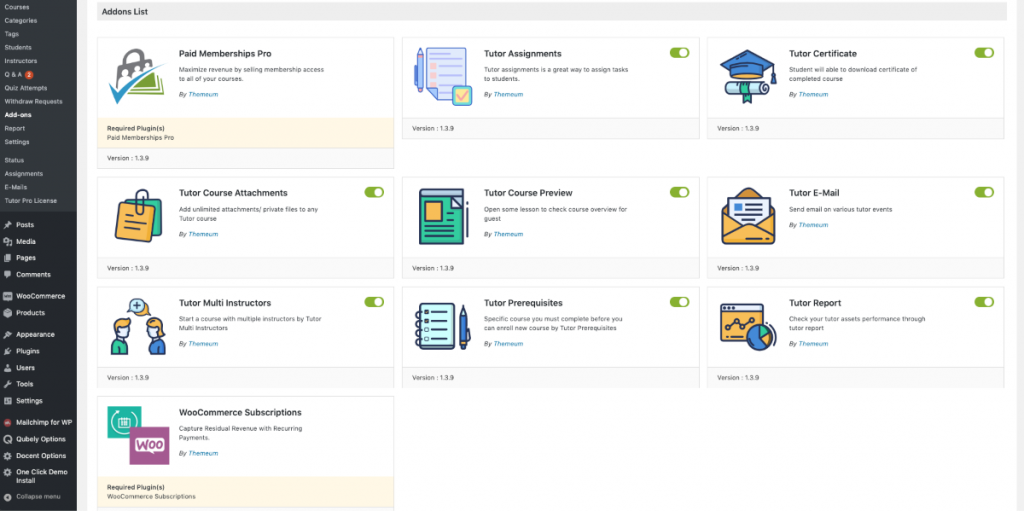This screenshot has height=511, width=1024.
Task: Click the Comments bubble icon in sidebar
Action: click(x=8, y=274)
